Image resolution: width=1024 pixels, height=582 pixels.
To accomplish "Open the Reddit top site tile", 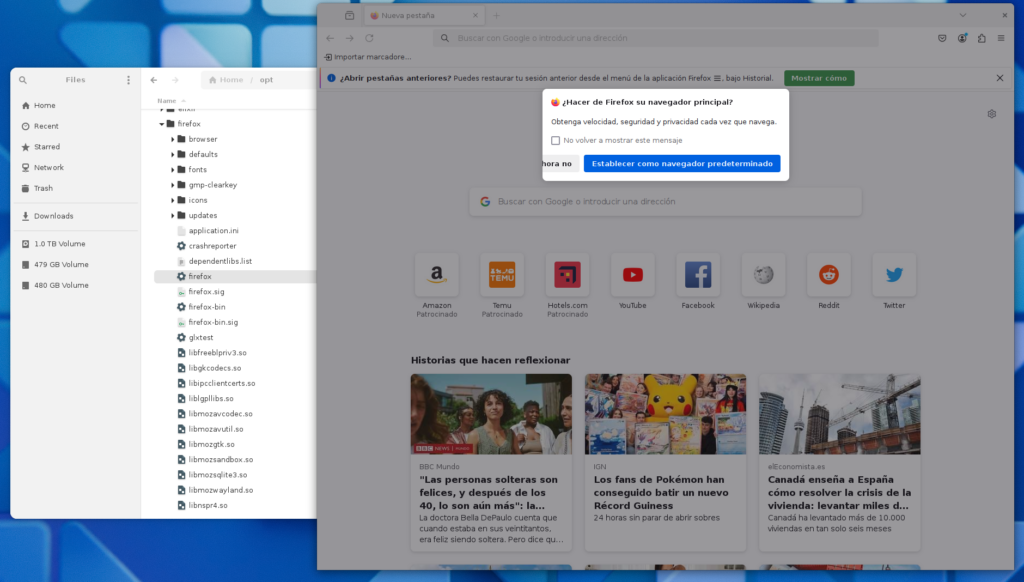I will (x=828, y=276).
